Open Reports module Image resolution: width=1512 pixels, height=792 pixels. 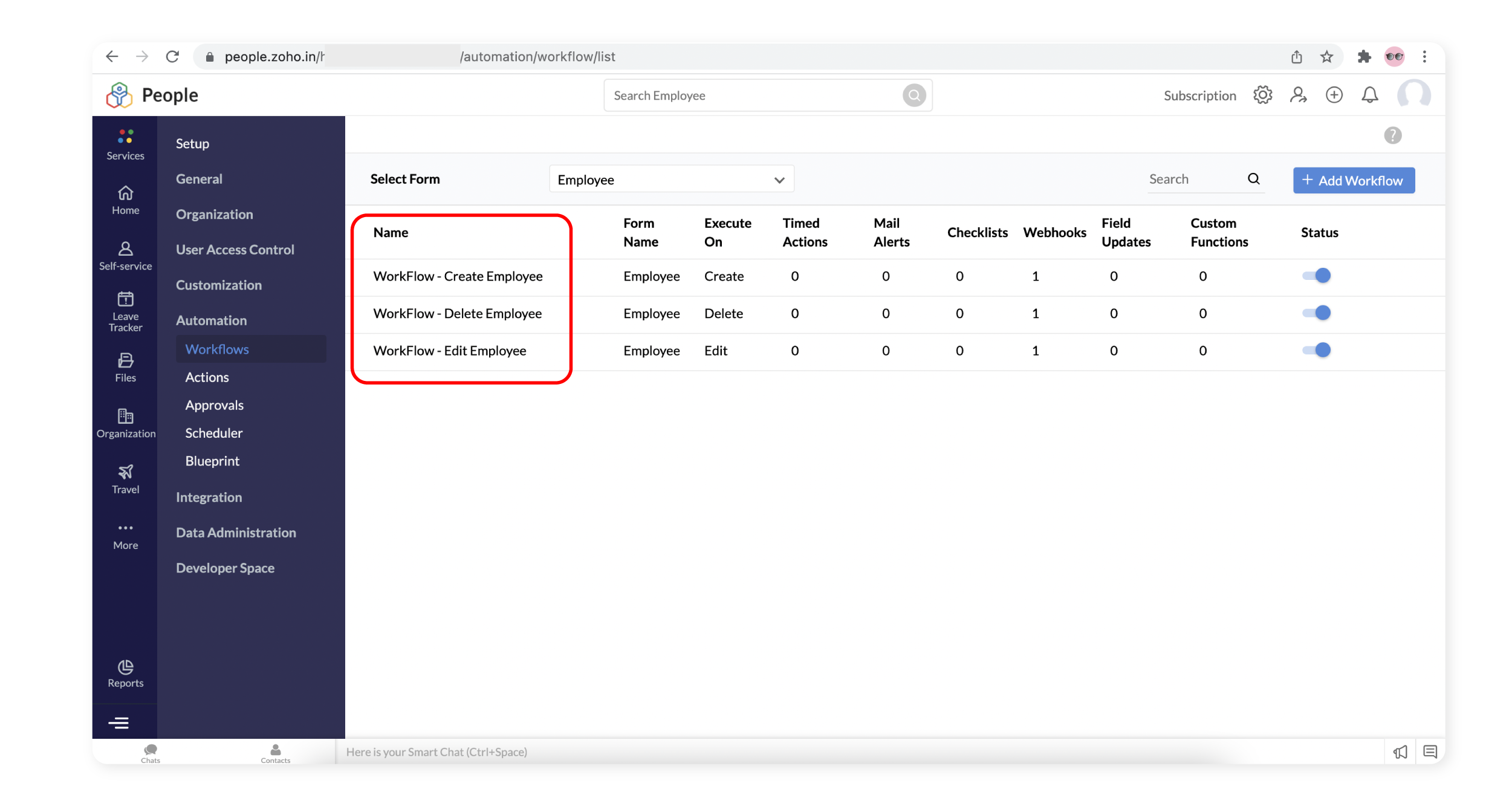(125, 674)
